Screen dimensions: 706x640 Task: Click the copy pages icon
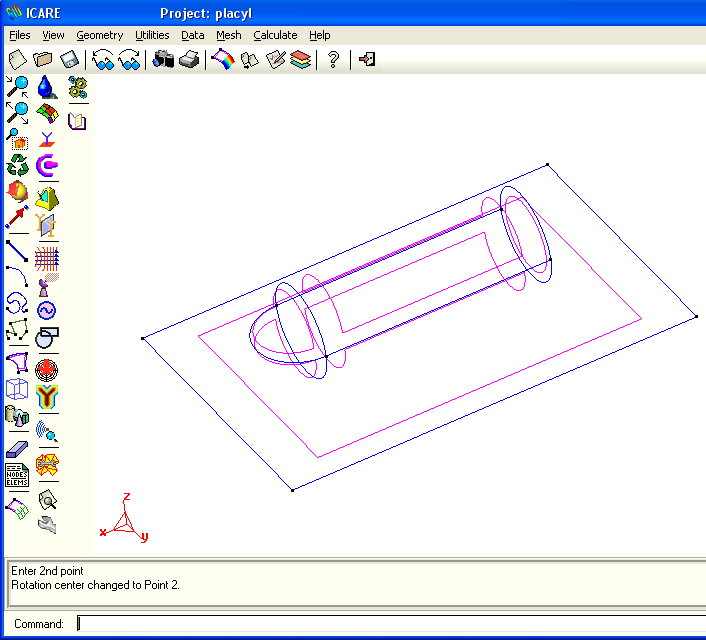pyautogui.click(x=249, y=60)
